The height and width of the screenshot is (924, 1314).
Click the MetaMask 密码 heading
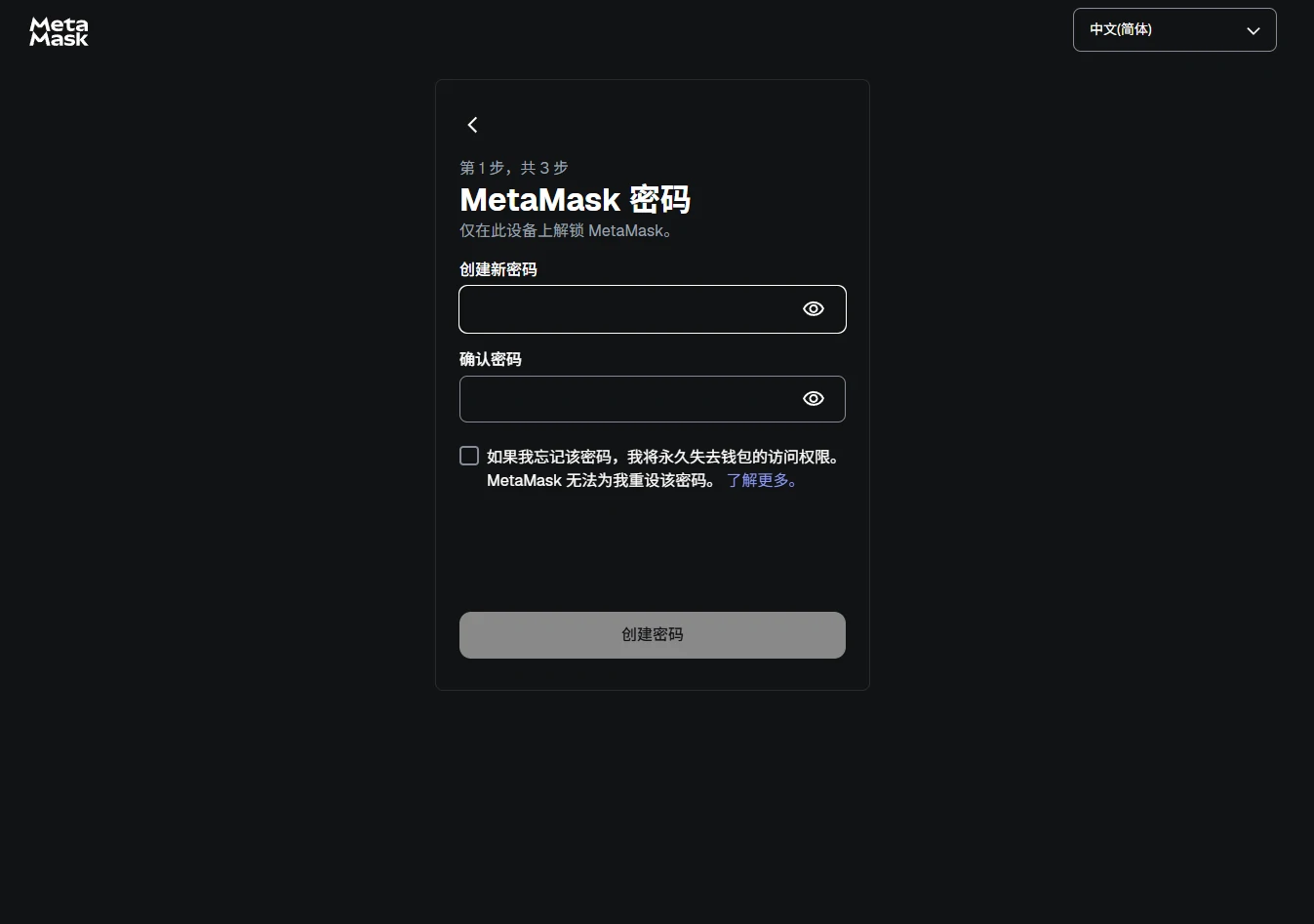point(576,200)
